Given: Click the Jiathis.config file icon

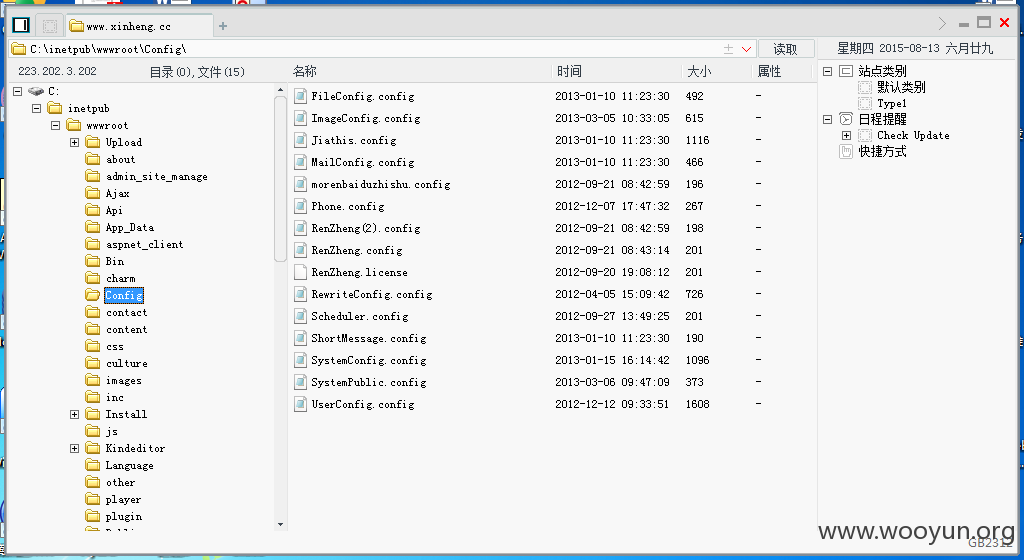Looking at the screenshot, I should 300,140.
